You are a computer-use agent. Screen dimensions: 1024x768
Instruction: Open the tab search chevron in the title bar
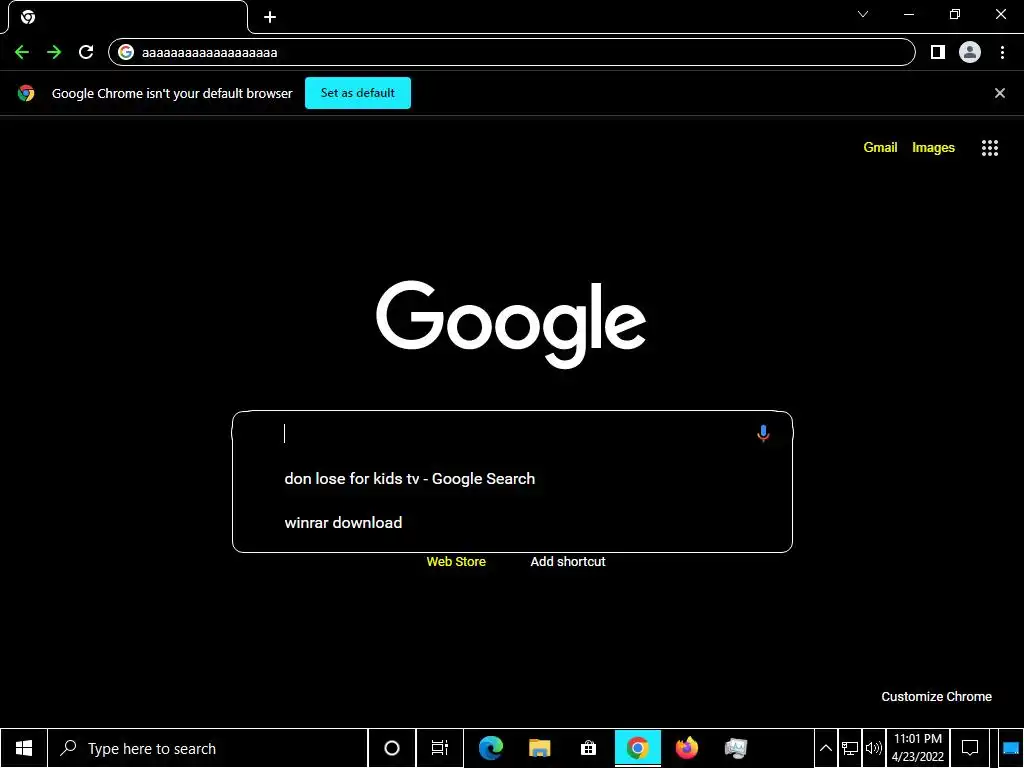(x=863, y=14)
